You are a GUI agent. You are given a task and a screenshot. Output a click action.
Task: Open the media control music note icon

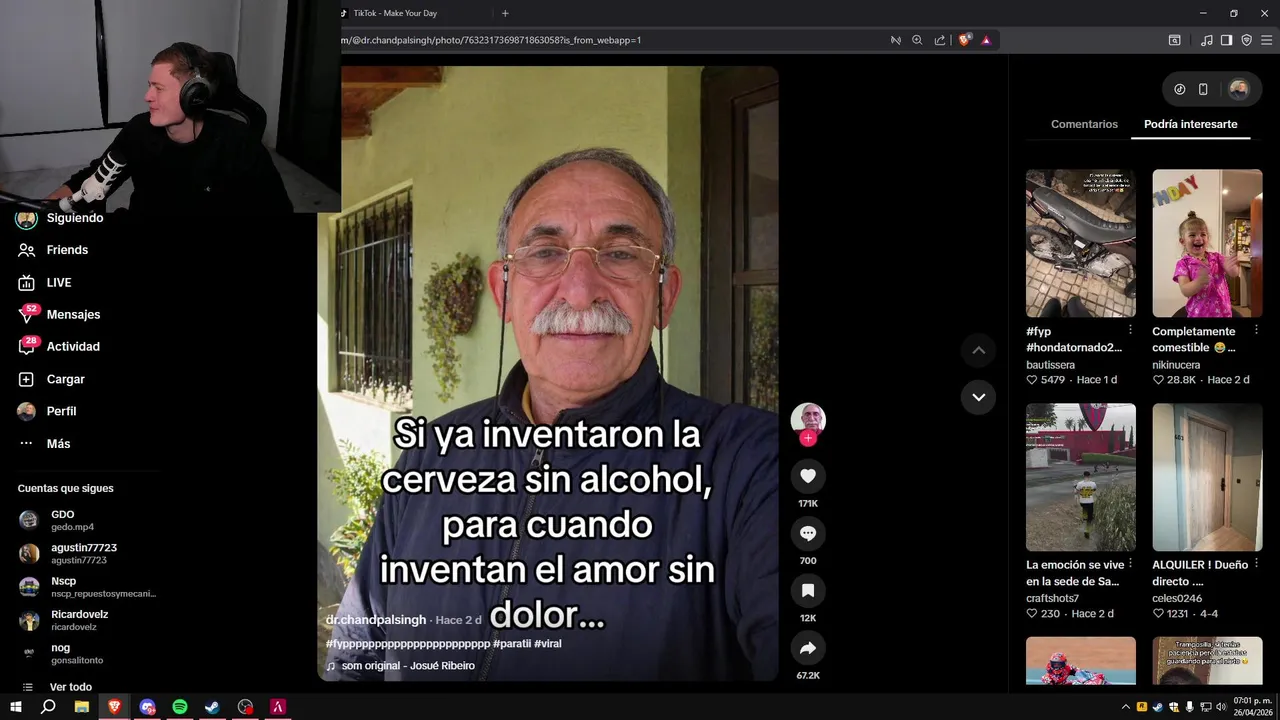pyautogui.click(x=1206, y=40)
